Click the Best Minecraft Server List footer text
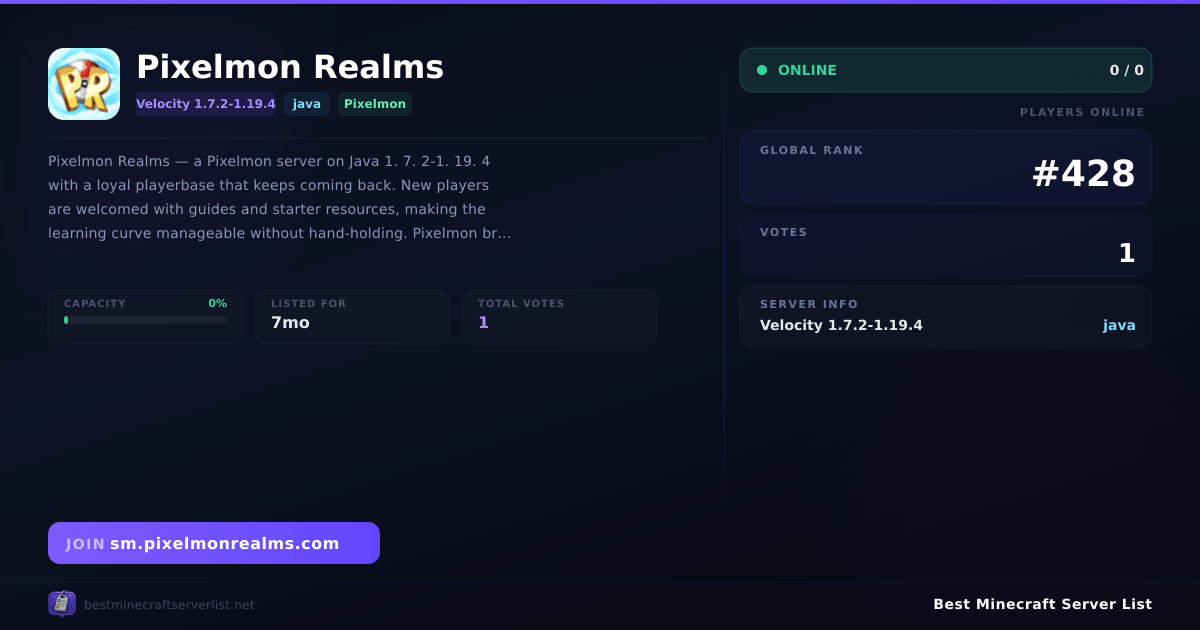This screenshot has width=1200, height=630. point(1042,604)
